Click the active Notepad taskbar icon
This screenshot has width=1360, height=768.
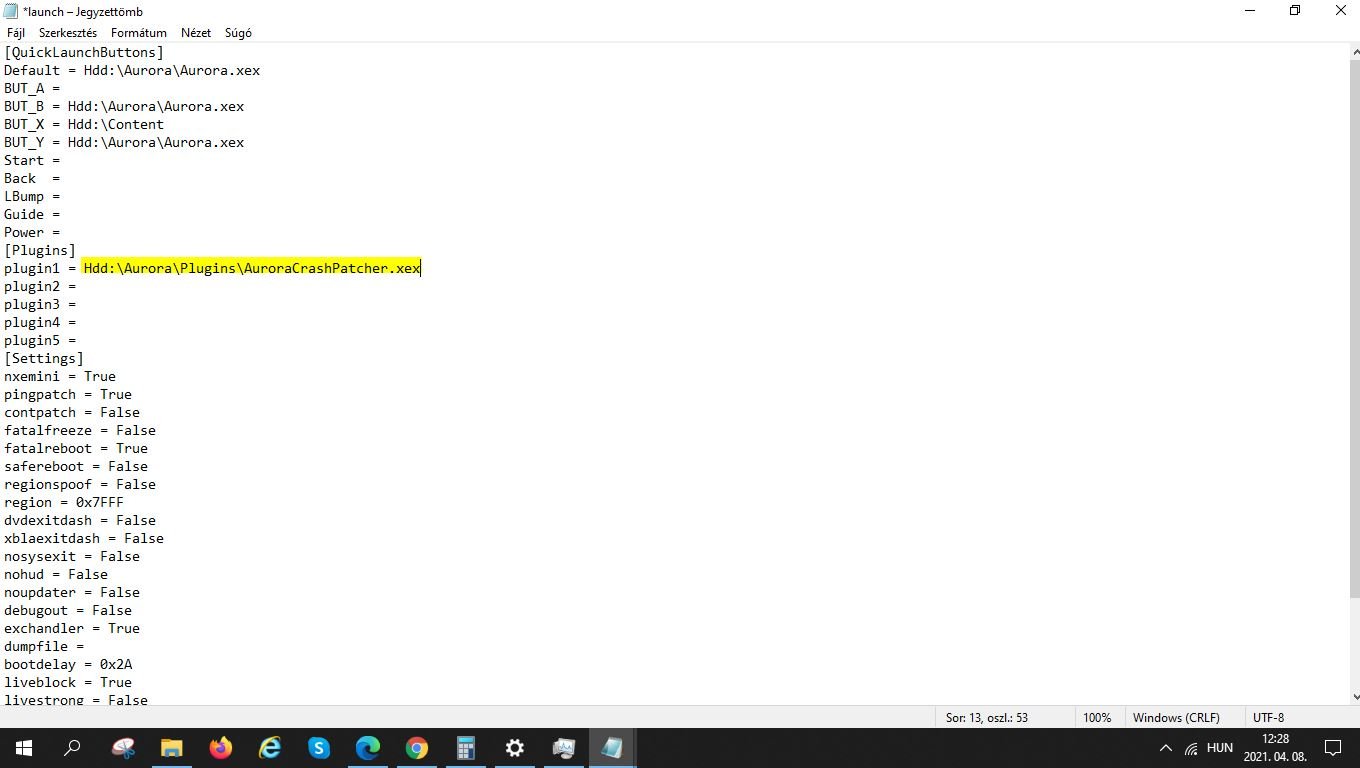tap(612, 747)
